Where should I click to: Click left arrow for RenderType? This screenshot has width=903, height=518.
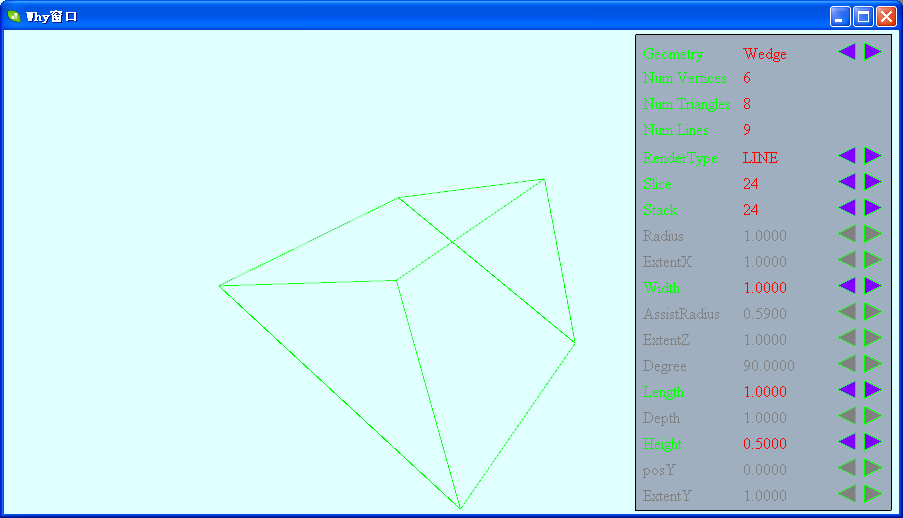[x=847, y=156]
